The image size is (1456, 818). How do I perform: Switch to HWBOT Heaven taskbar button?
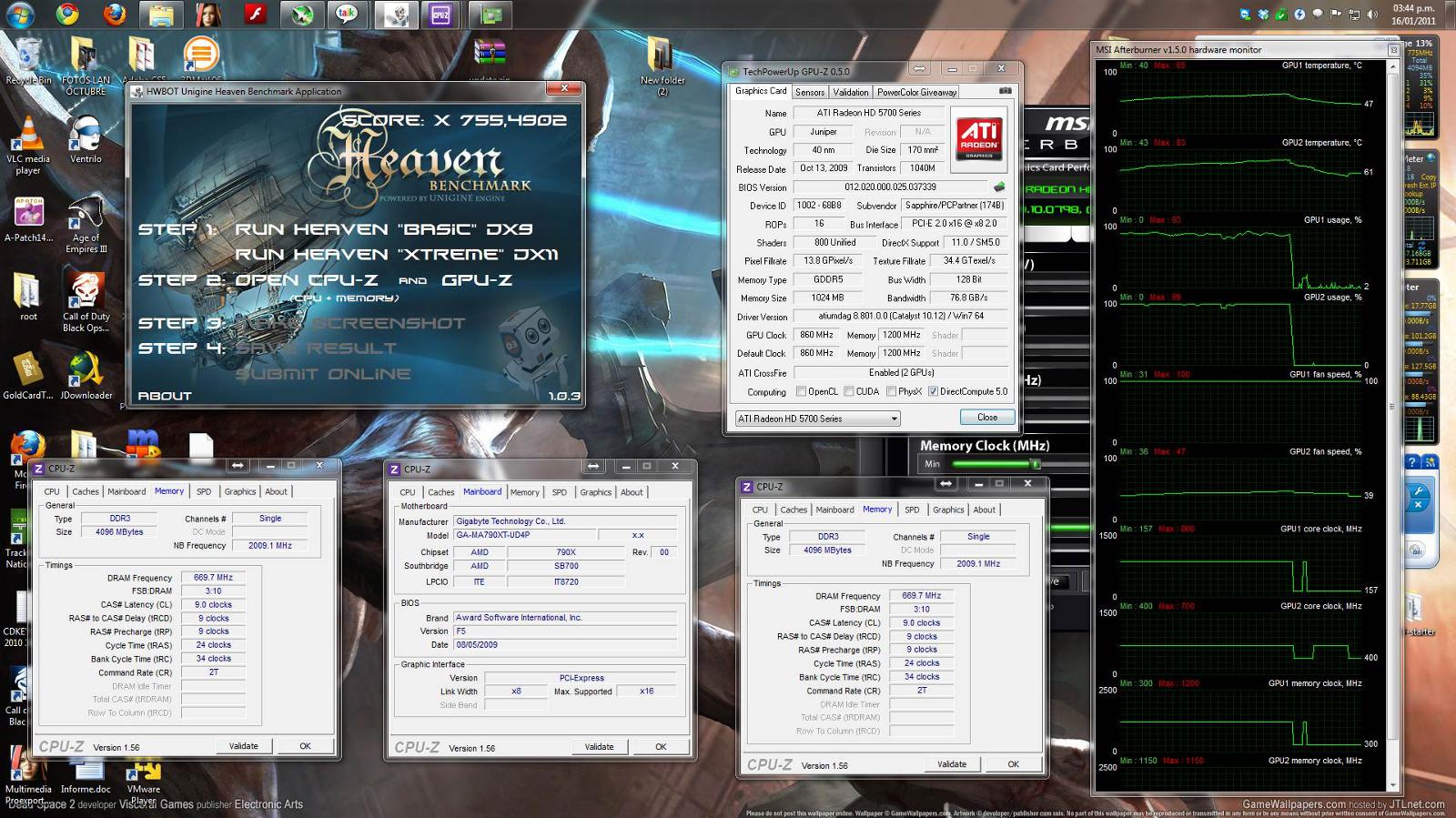coord(394,15)
